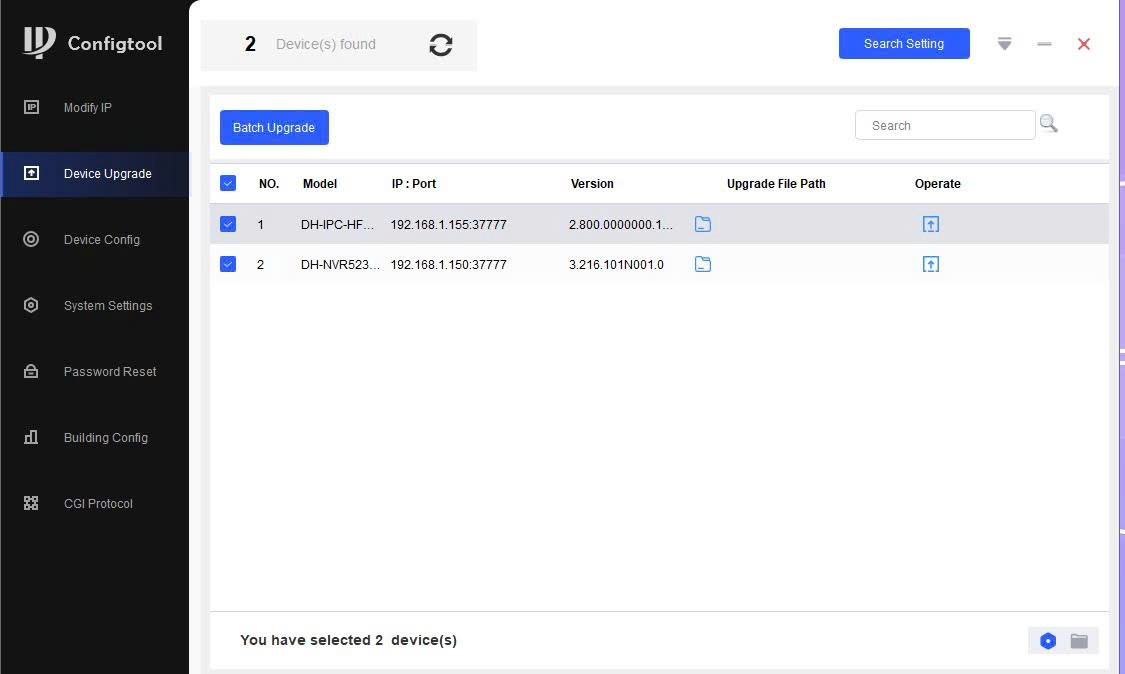Screen dimensions: 1125x674
Task: Start upgrade for DH-NVR523 device
Action: (931, 264)
